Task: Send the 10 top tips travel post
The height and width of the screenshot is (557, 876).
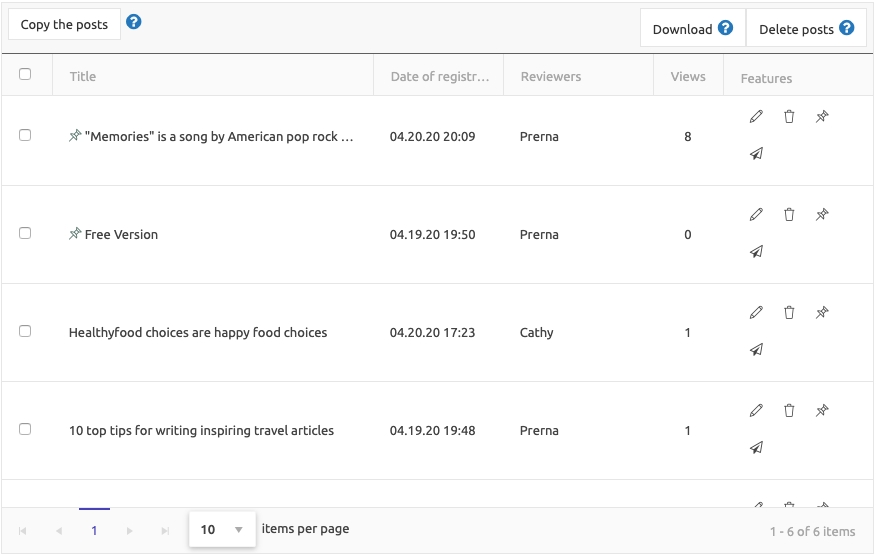Action: coord(756,447)
